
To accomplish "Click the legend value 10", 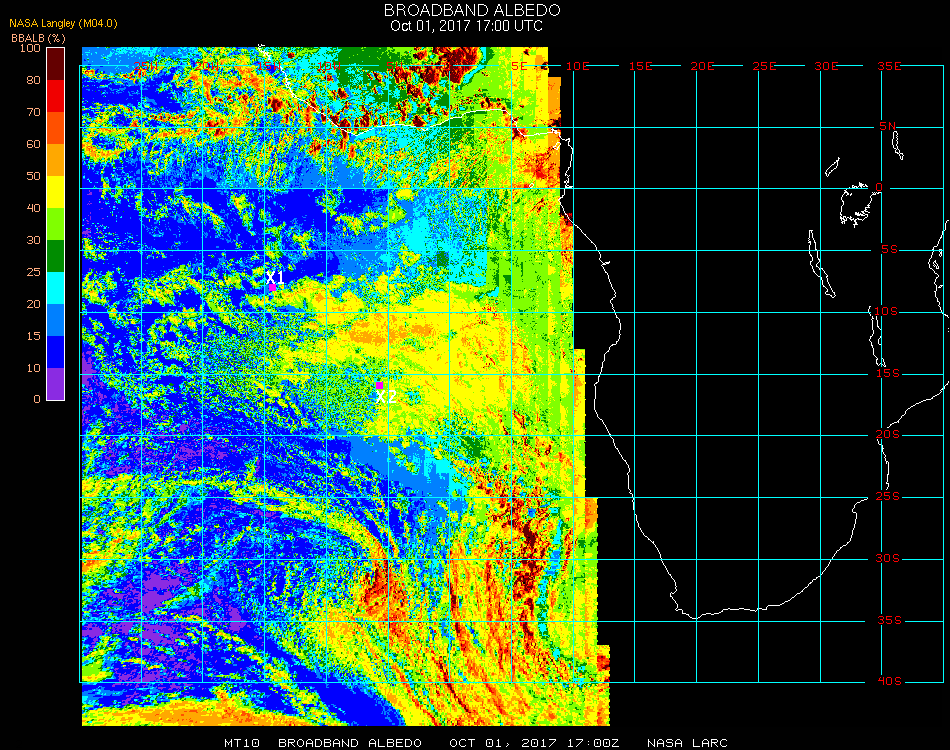I will pos(33,368).
